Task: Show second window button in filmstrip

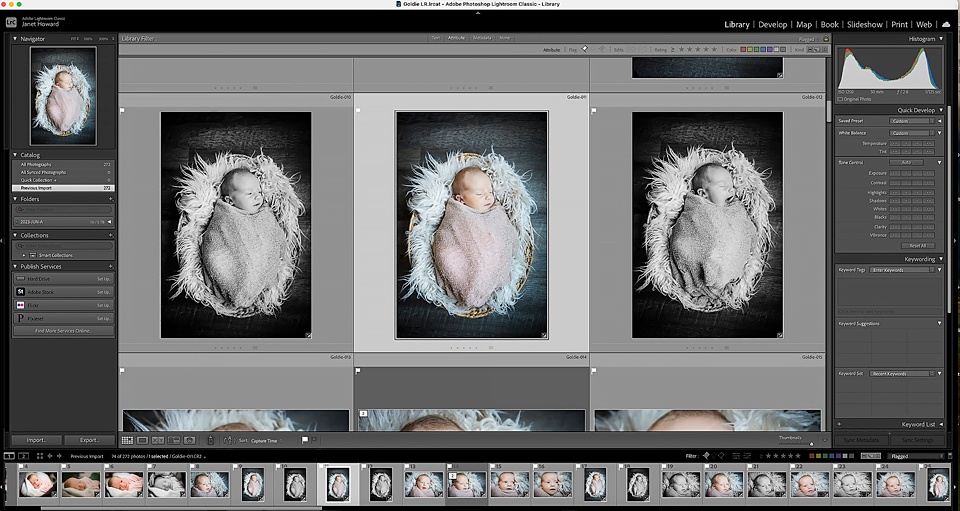Action: click(24, 456)
